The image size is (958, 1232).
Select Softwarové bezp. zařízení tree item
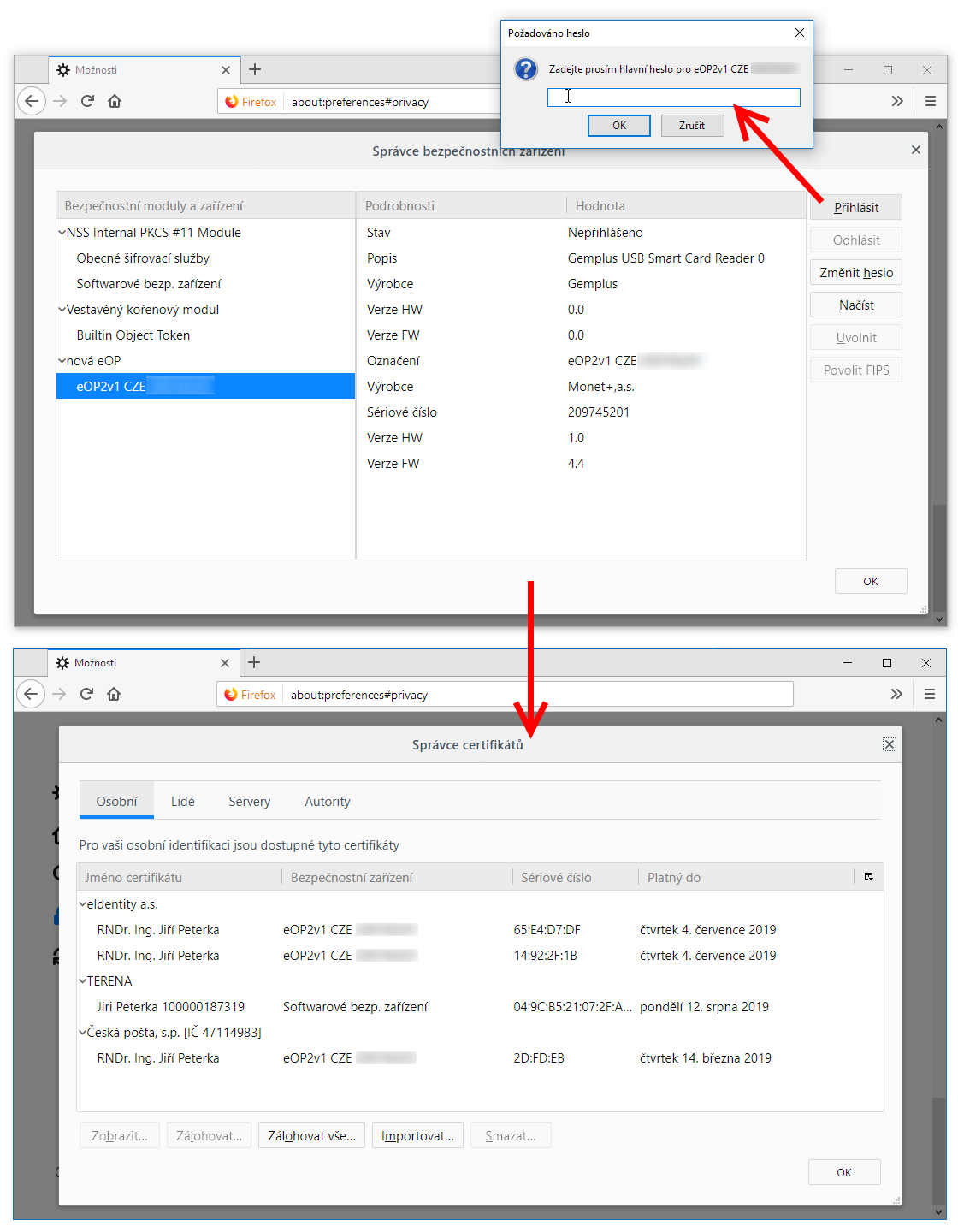point(205,283)
